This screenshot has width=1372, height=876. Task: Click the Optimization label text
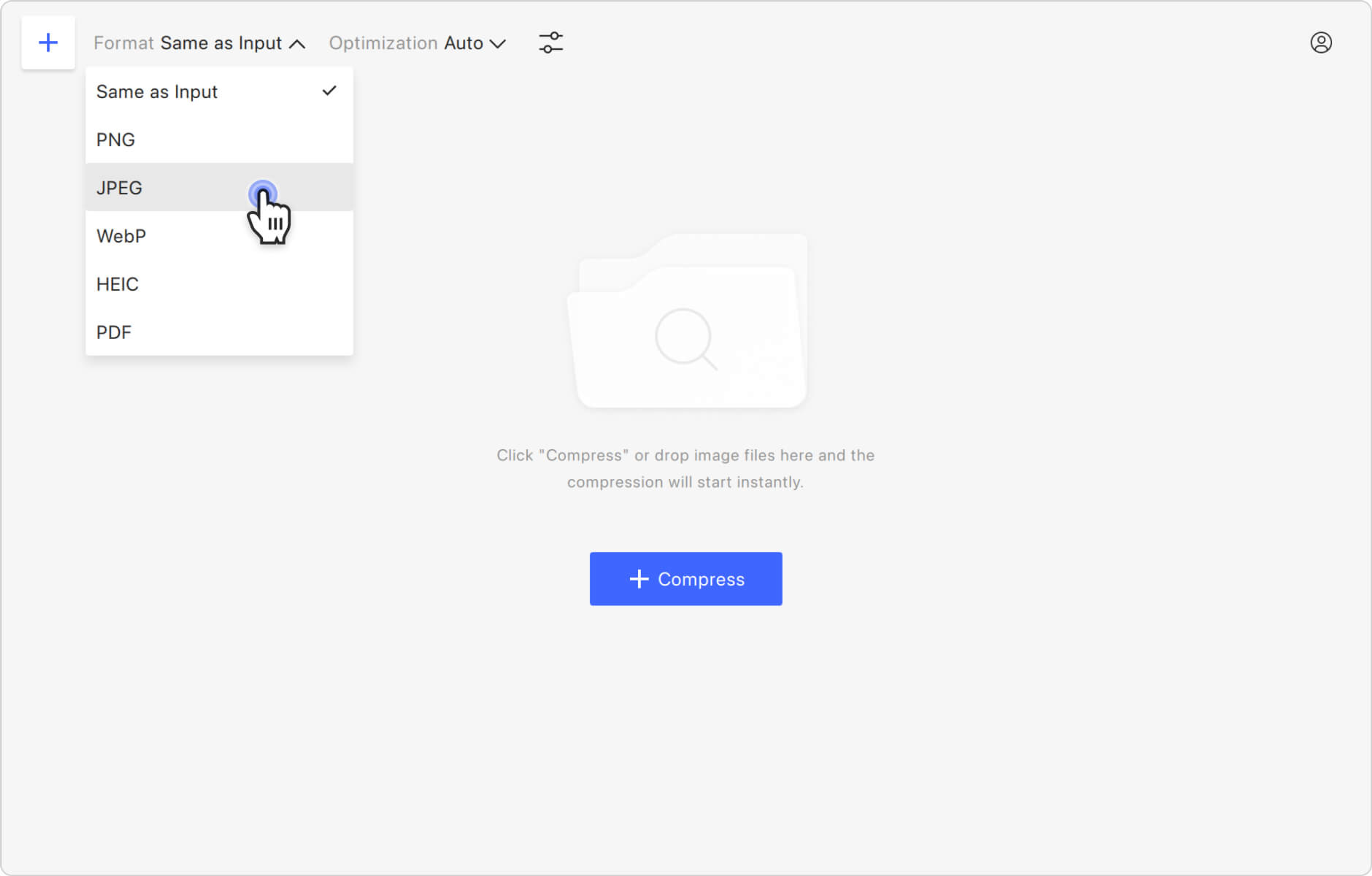pyautogui.click(x=383, y=43)
